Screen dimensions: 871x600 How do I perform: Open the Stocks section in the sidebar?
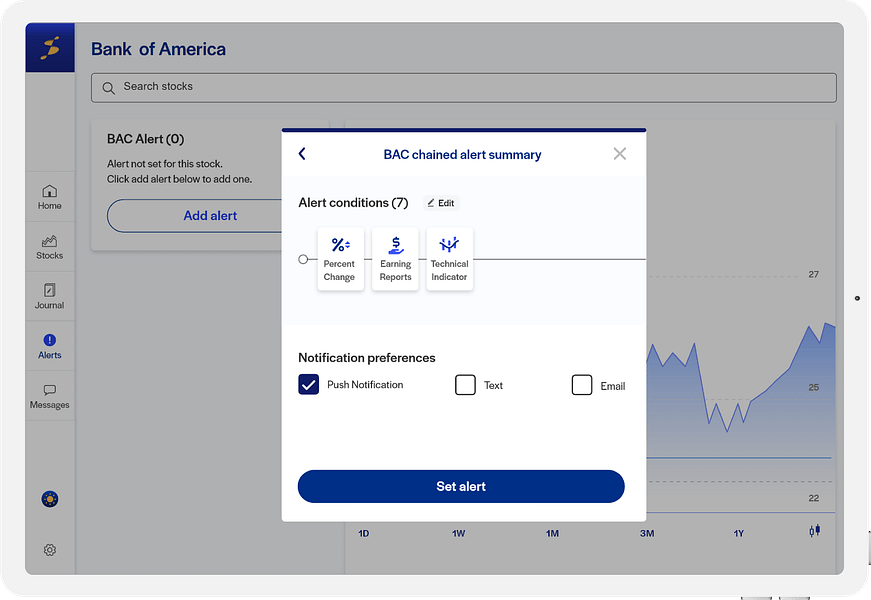click(49, 246)
